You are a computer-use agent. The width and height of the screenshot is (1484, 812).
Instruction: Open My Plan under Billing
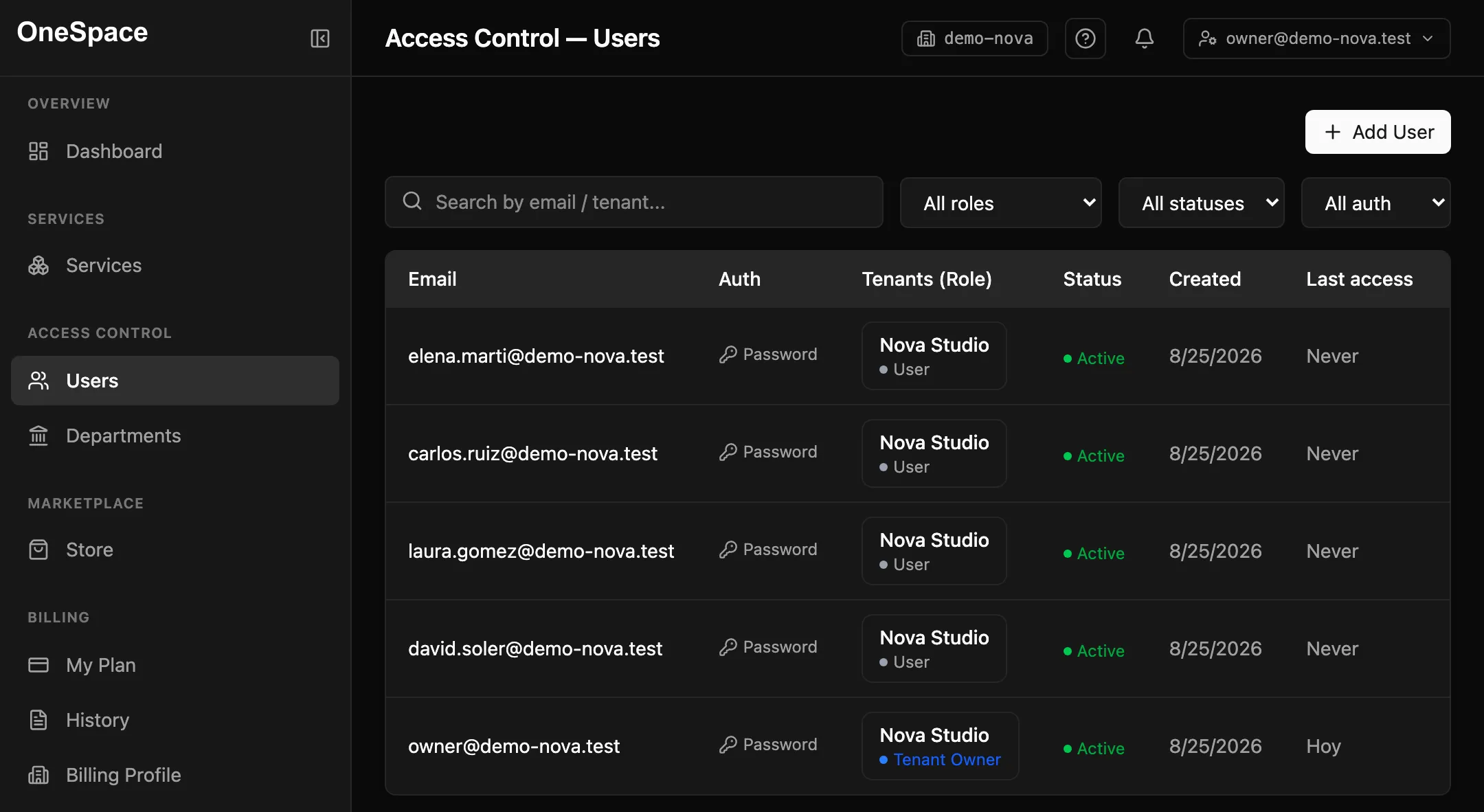click(175, 665)
